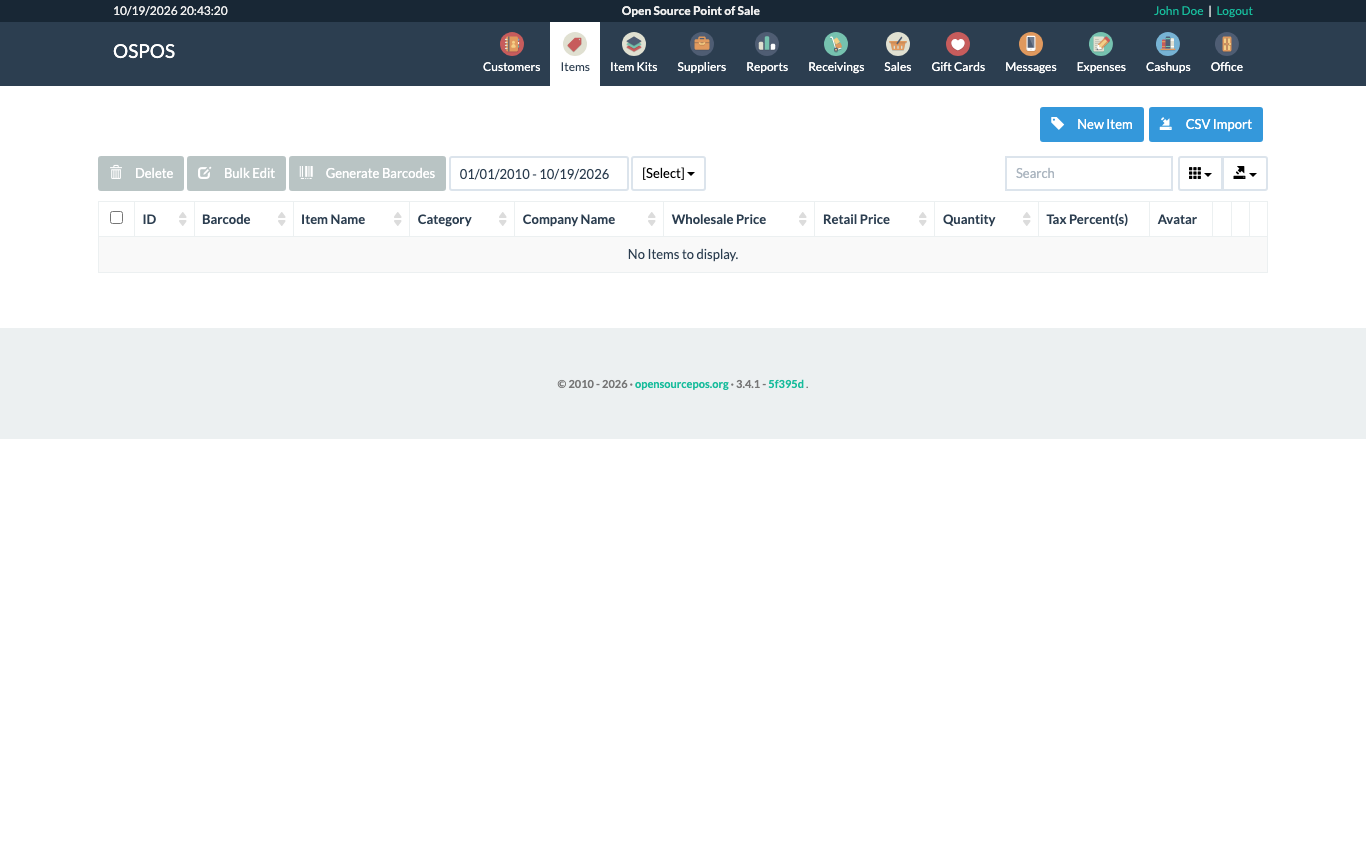The image size is (1366, 860).
Task: Click the Generate Barcodes button
Action: (x=368, y=173)
